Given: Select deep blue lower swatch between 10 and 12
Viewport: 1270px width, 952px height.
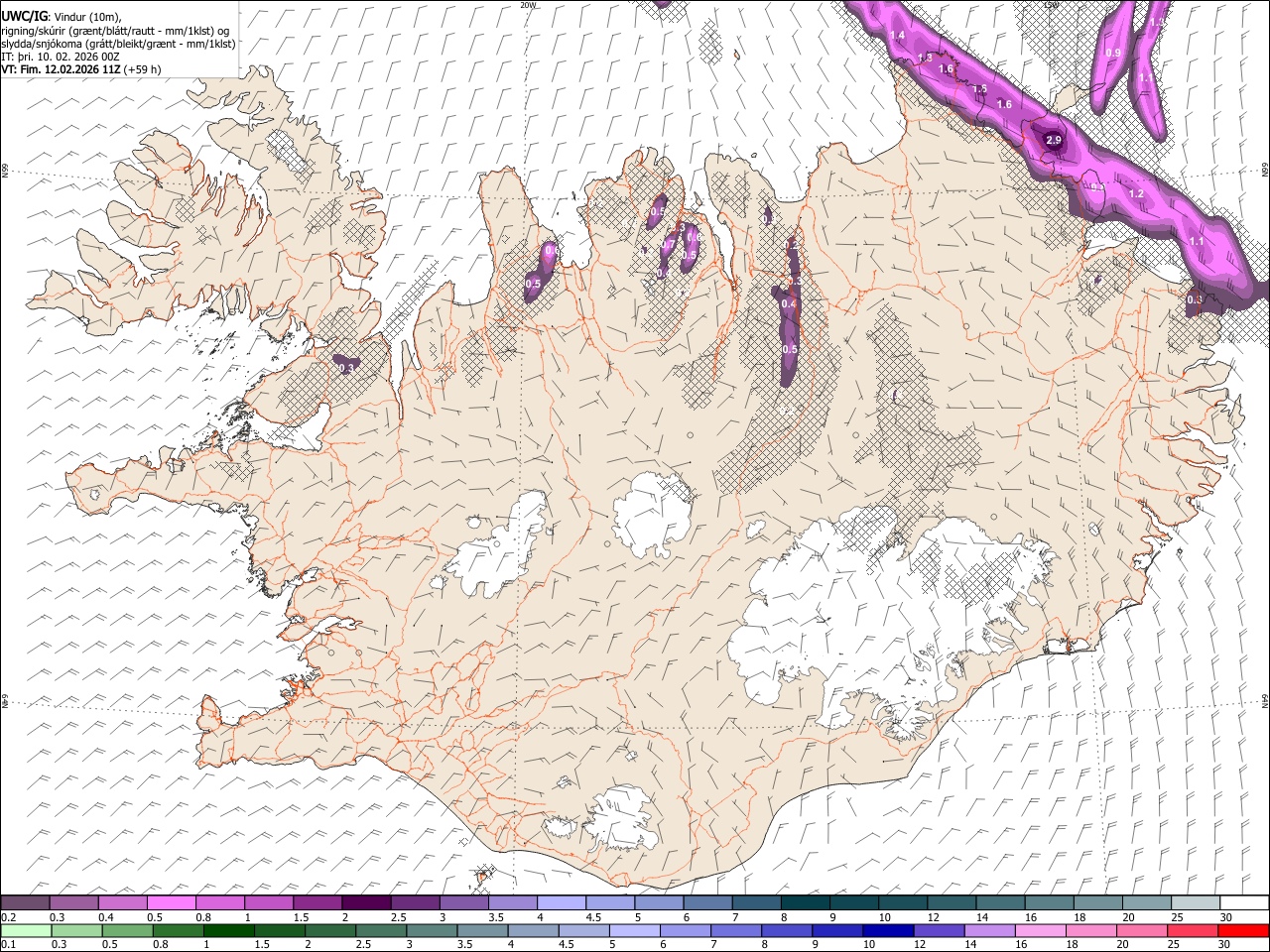Looking at the screenshot, I should 887,930.
